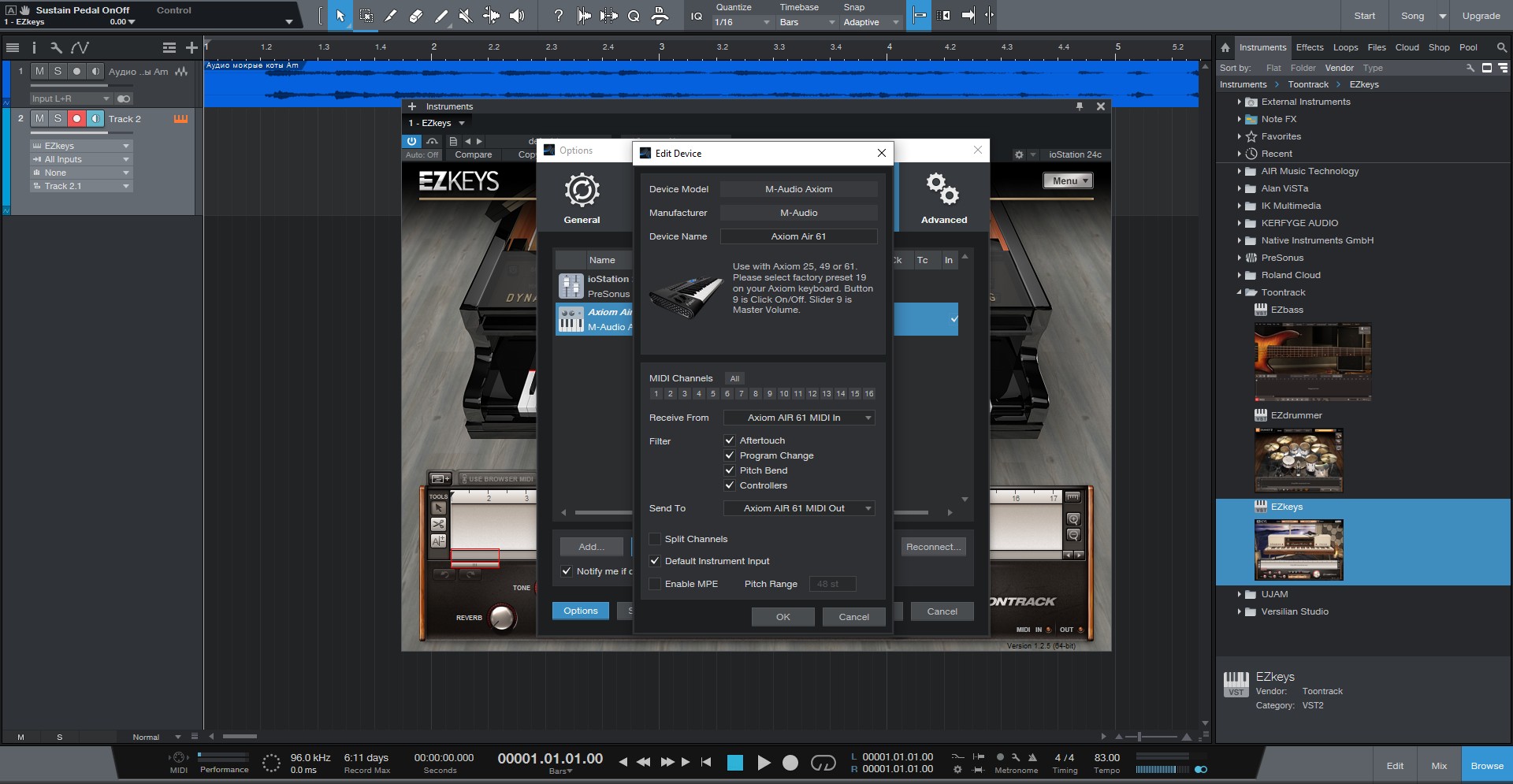The width and height of the screenshot is (1513, 784).
Task: Uncheck the Pitch Bend filter
Action: tap(730, 470)
